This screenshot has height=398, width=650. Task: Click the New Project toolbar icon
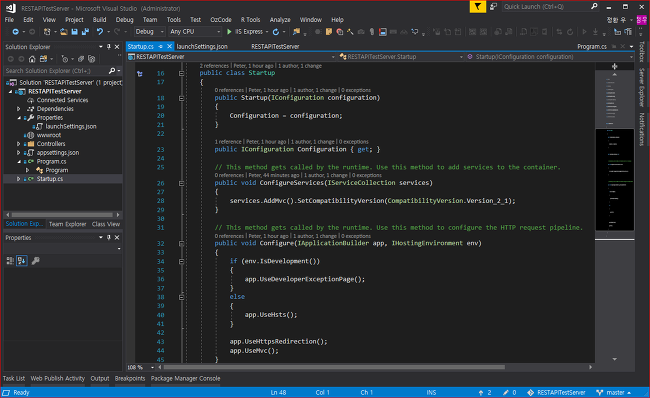click(x=47, y=32)
